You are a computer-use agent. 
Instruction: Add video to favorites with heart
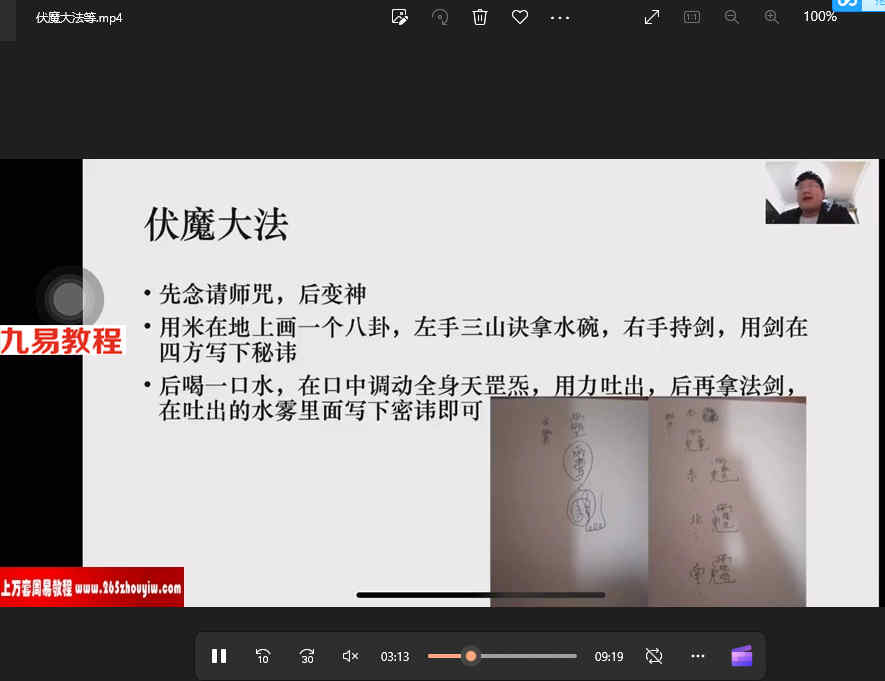click(x=519, y=17)
